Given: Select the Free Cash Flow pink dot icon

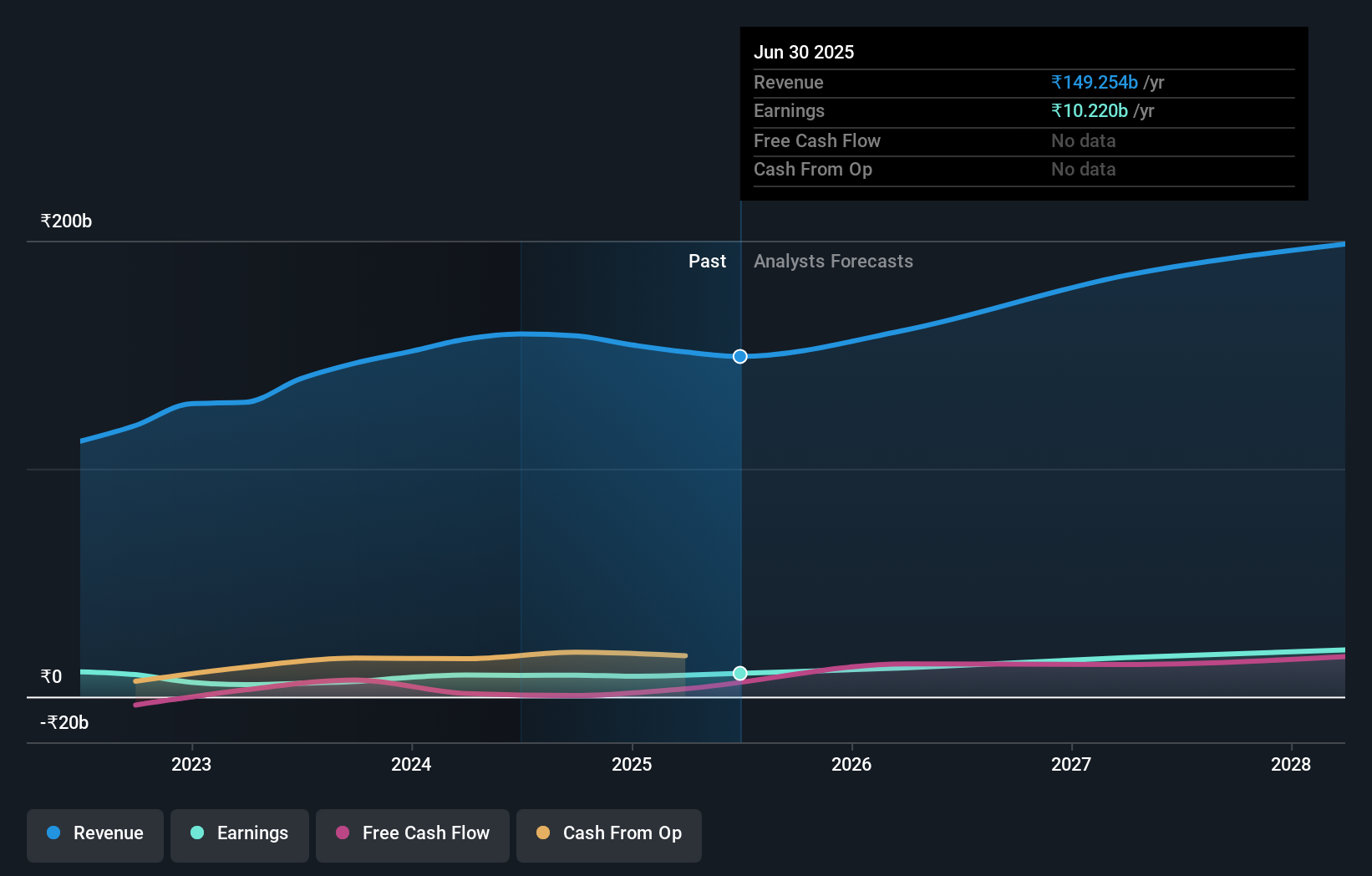Looking at the screenshot, I should [342, 833].
